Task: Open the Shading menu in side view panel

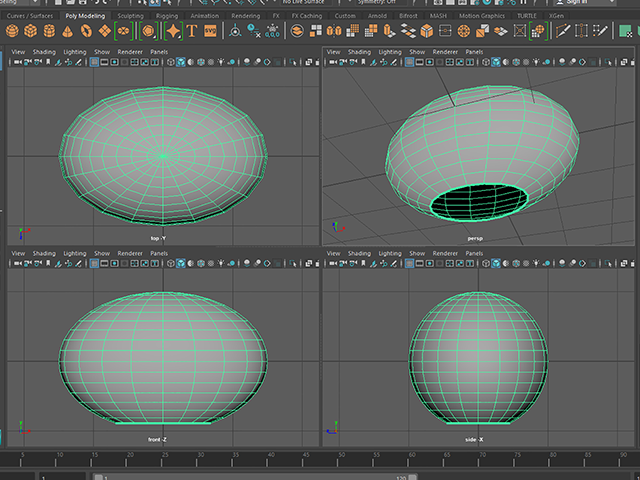Action: 359,253
